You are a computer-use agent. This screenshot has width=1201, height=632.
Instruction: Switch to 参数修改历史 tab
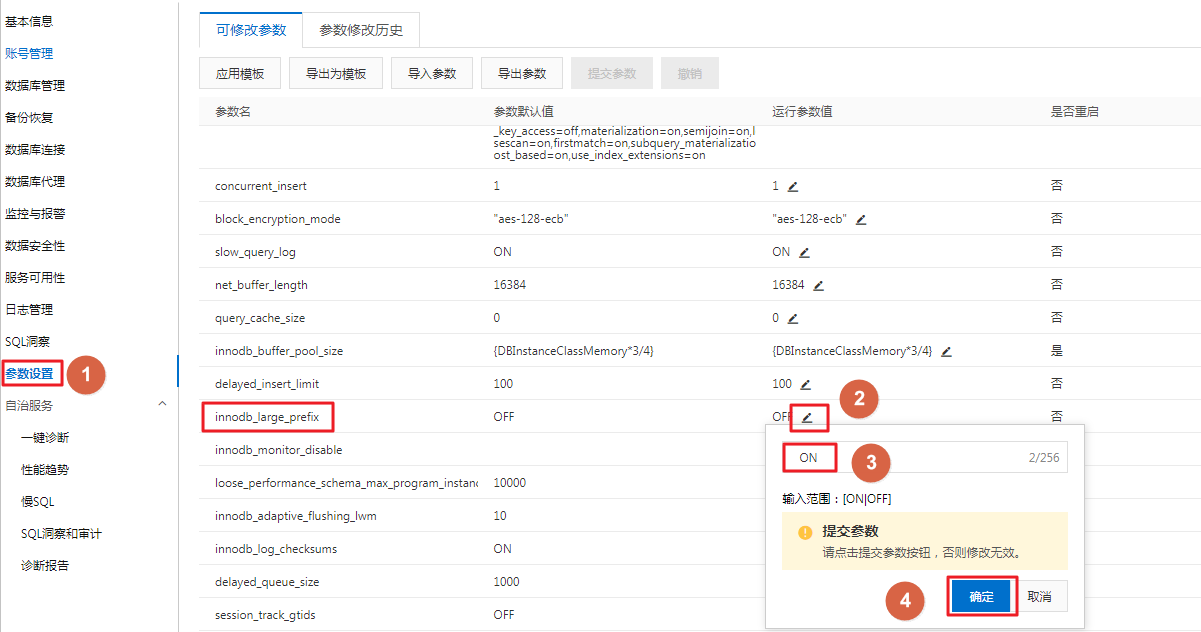[361, 30]
